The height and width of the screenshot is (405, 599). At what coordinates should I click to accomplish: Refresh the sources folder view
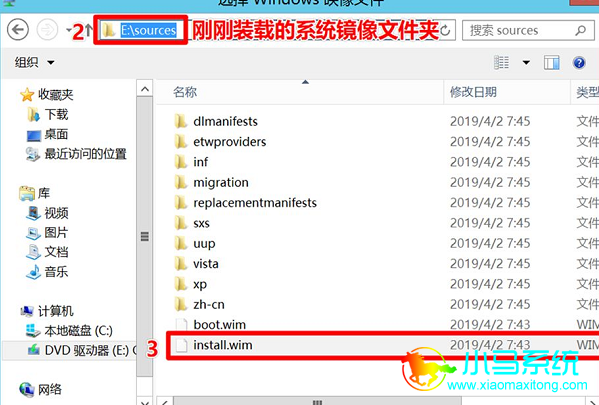(445, 30)
